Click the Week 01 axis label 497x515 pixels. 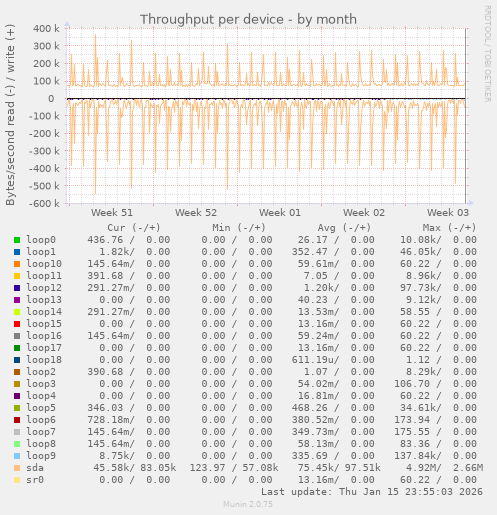point(280,213)
